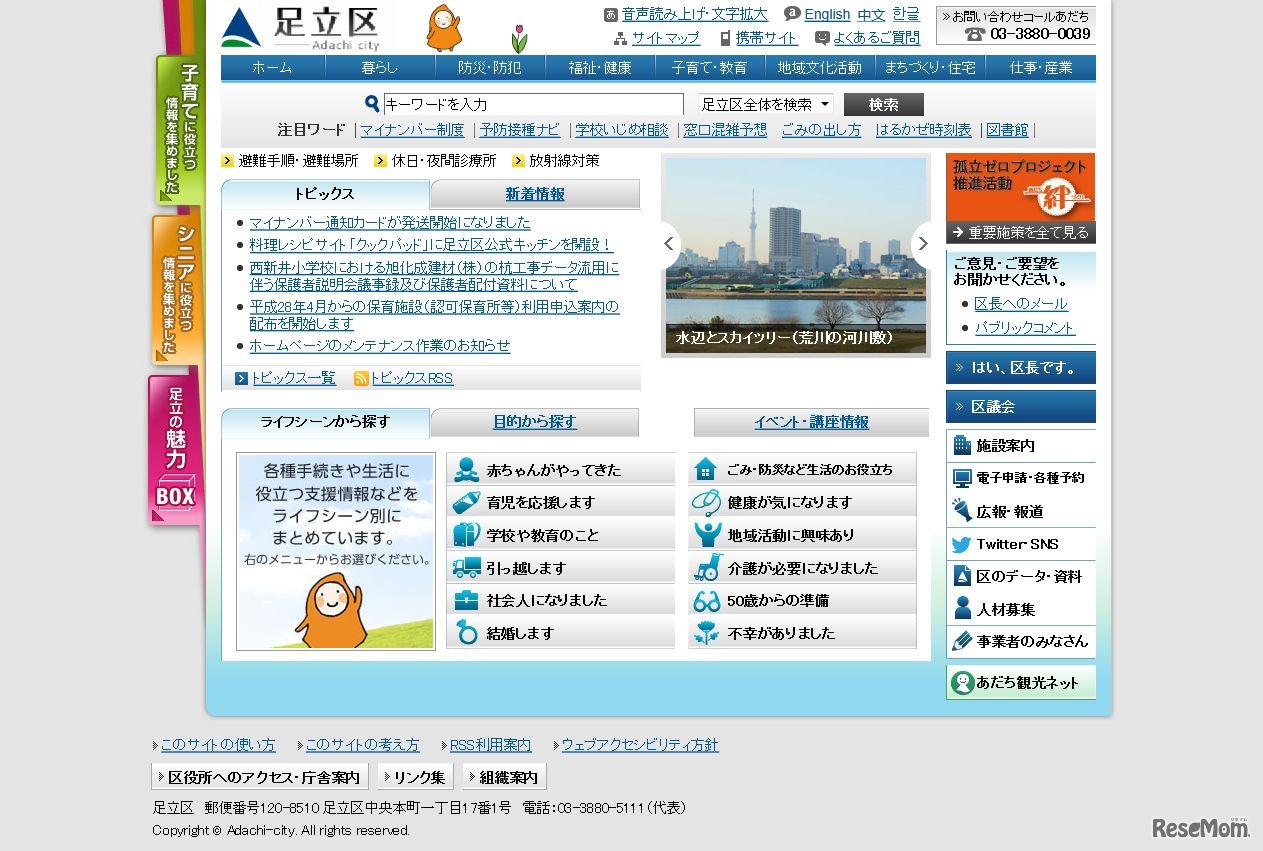
Task: Click the 結婚します ring icon
Action: [x=464, y=632]
